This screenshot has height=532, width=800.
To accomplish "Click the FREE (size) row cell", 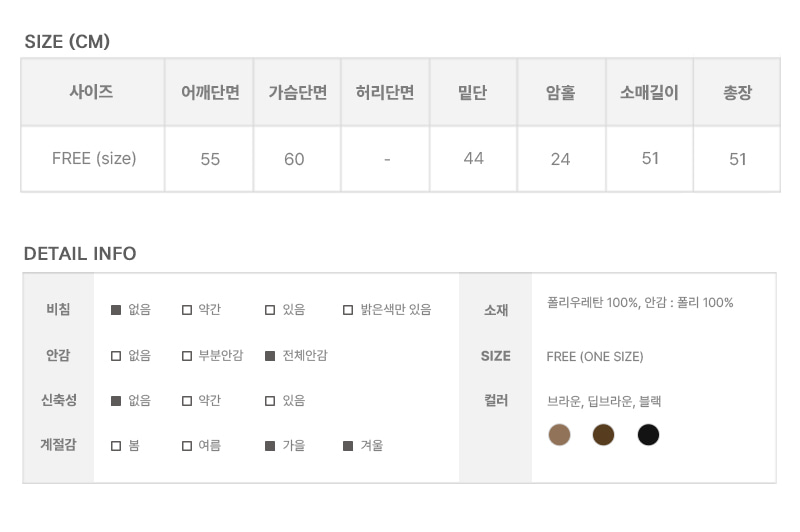I will 93,159.
